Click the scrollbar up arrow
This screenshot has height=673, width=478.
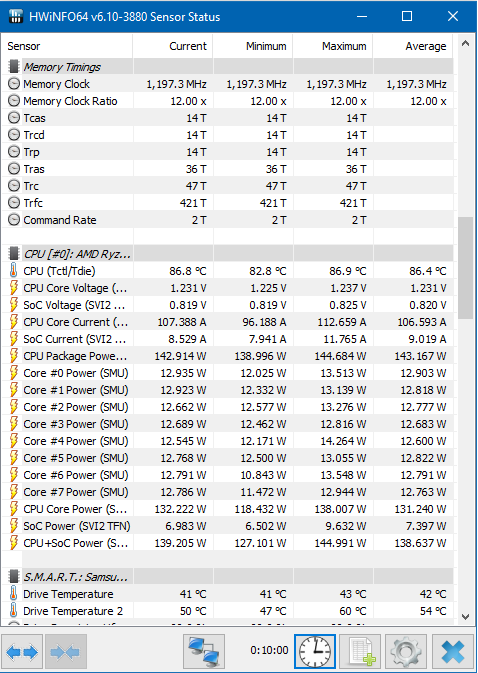pyautogui.click(x=466, y=43)
